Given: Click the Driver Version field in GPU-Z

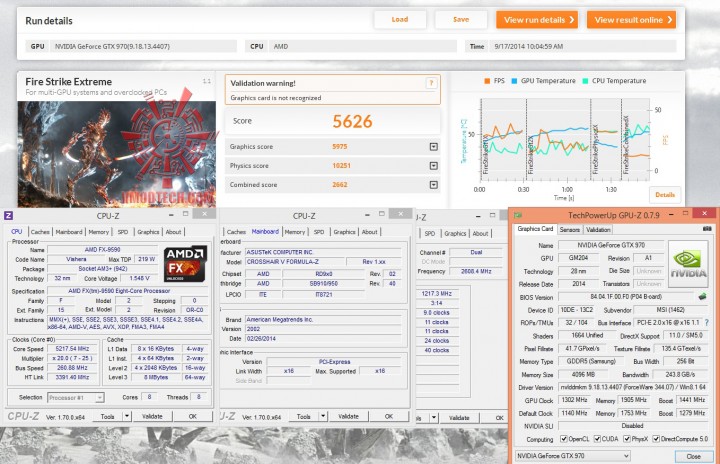Looking at the screenshot, I should point(634,387).
